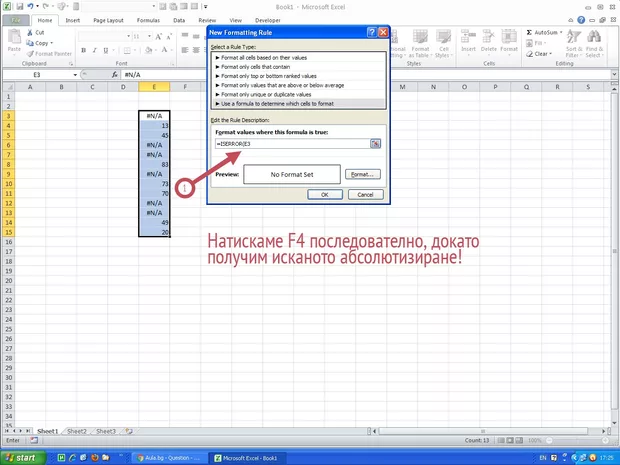Click the formula input field in dialog

coord(292,144)
